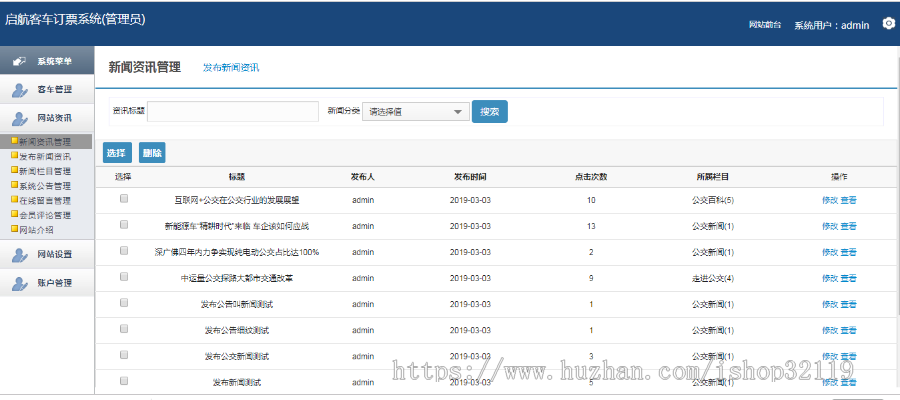Click the 新闻资讯管理 page heading
Image resolution: width=900 pixels, height=400 pixels.
tap(145, 67)
